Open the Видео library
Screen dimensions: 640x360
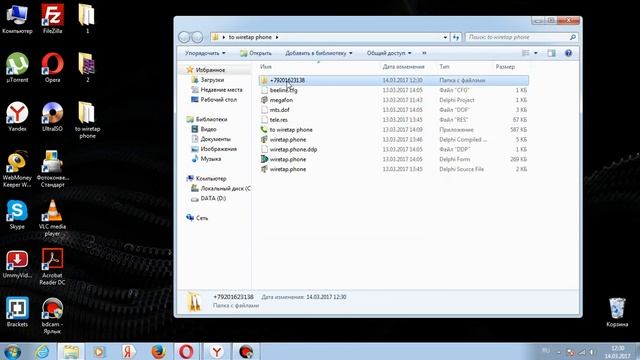(208, 129)
